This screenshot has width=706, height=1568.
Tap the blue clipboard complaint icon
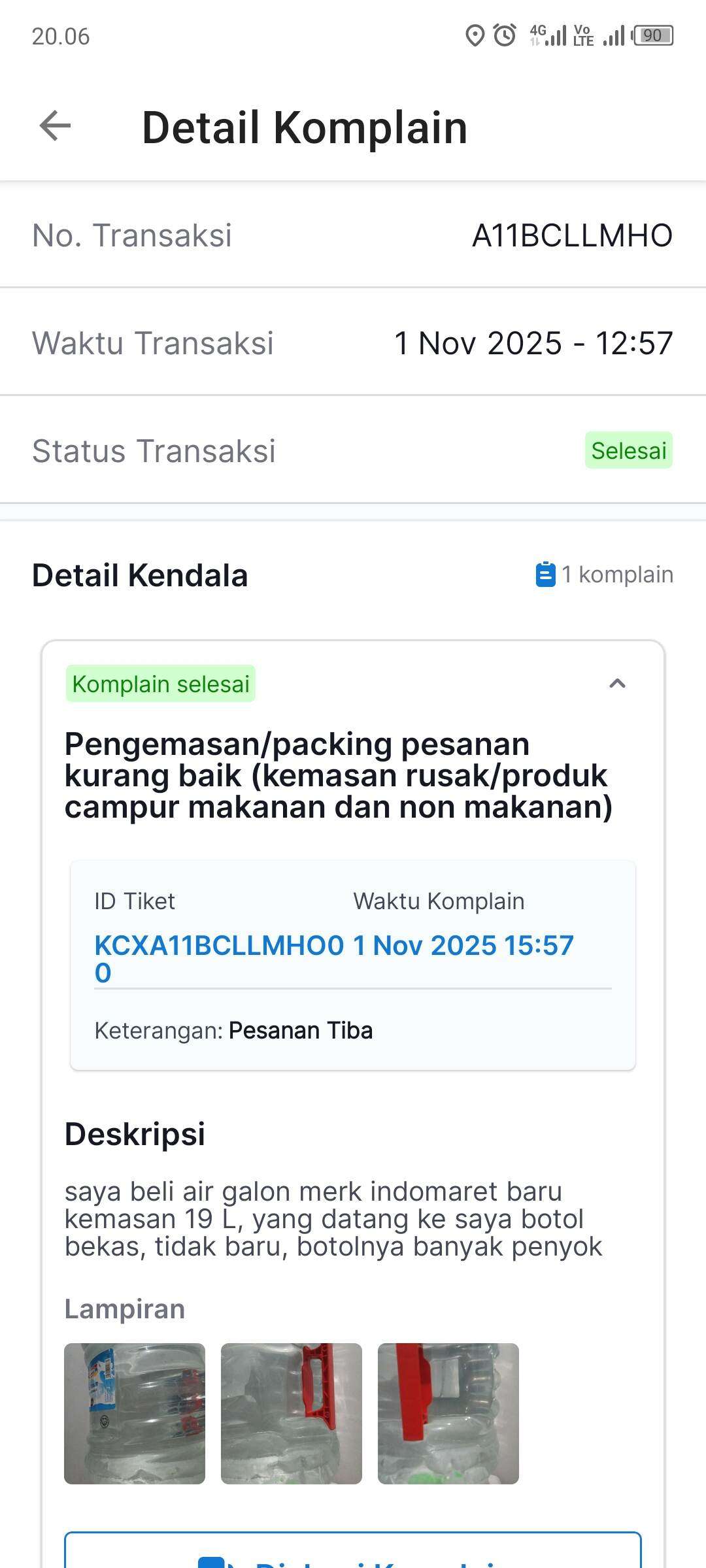(545, 575)
